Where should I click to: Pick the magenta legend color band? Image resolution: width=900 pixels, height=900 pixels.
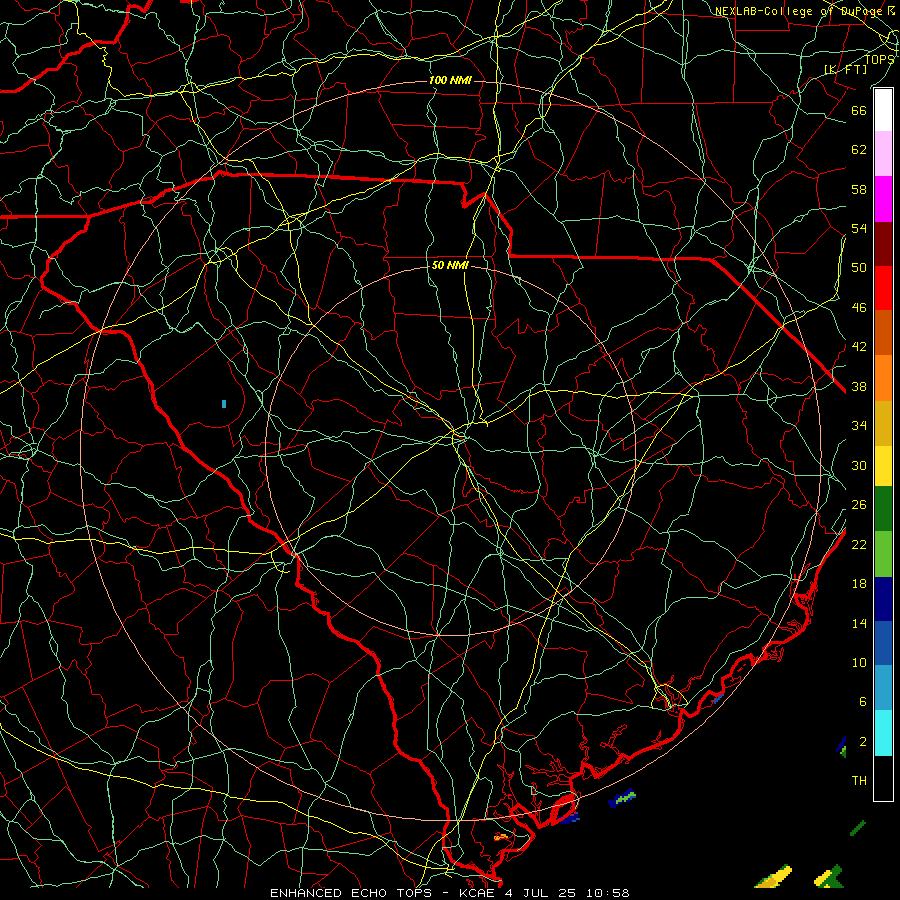tap(883, 199)
